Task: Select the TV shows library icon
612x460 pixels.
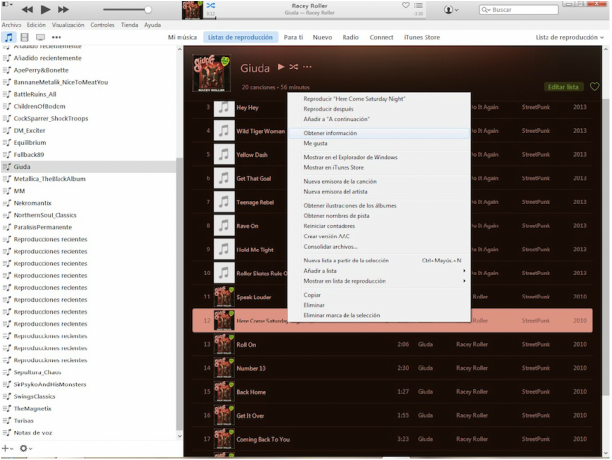Action: pos(40,37)
